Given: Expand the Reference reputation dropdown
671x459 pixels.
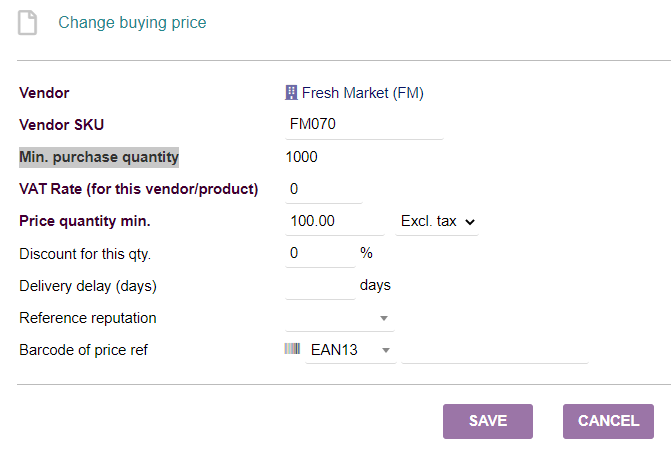Looking at the screenshot, I should [339, 318].
